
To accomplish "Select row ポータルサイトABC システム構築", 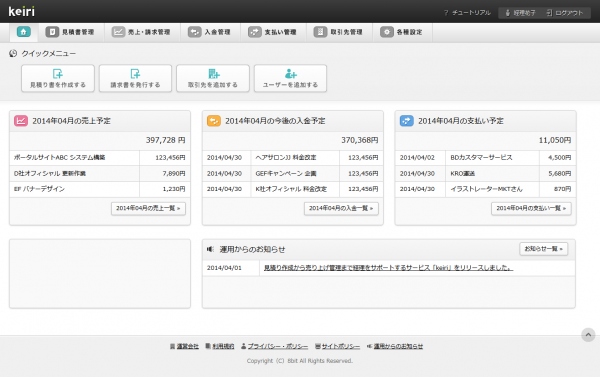I will click(x=100, y=157).
